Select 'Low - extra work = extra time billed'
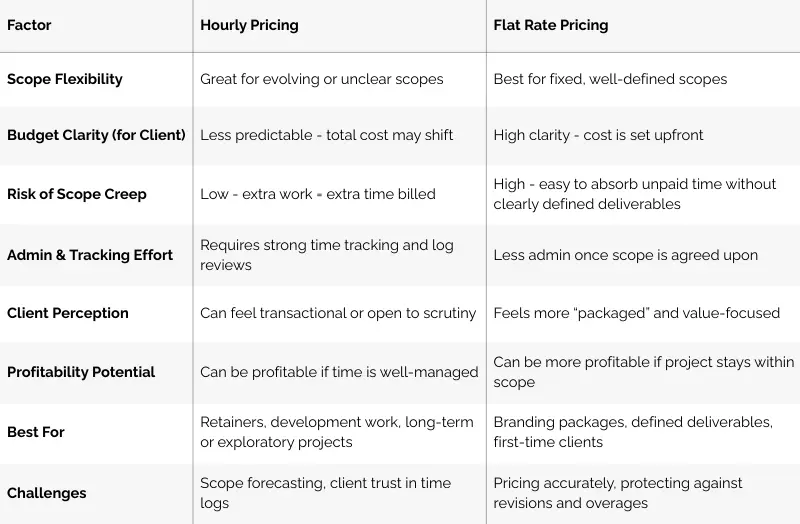Viewport: 800px width, 524px height. pos(318,194)
